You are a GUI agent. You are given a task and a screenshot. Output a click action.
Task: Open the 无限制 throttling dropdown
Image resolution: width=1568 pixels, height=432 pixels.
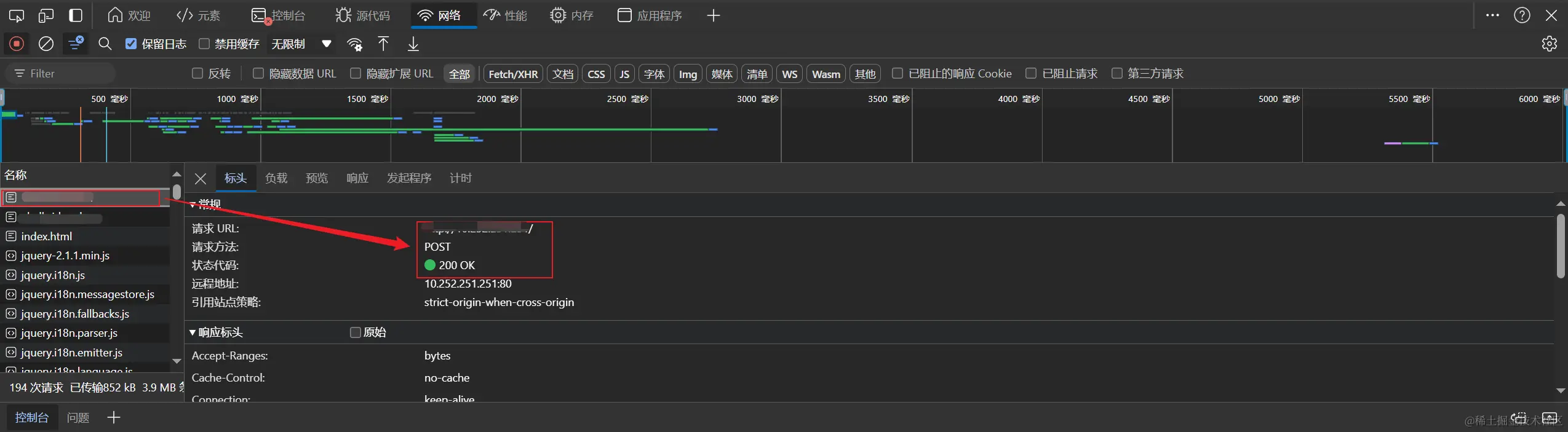coord(301,44)
